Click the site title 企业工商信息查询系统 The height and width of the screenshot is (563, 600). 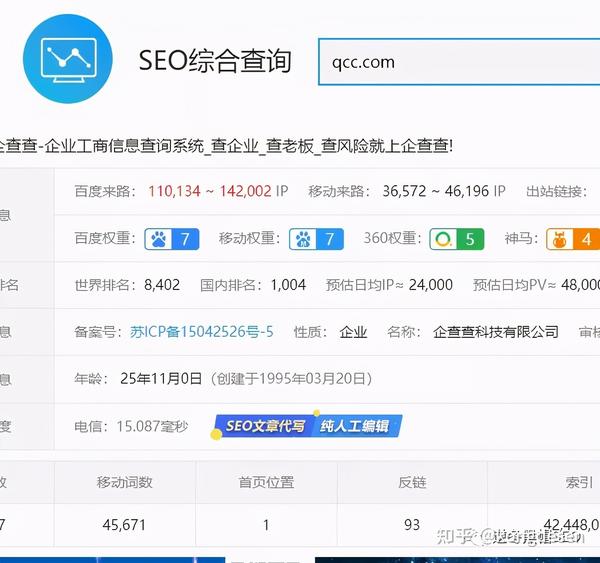pyautogui.click(x=124, y=146)
